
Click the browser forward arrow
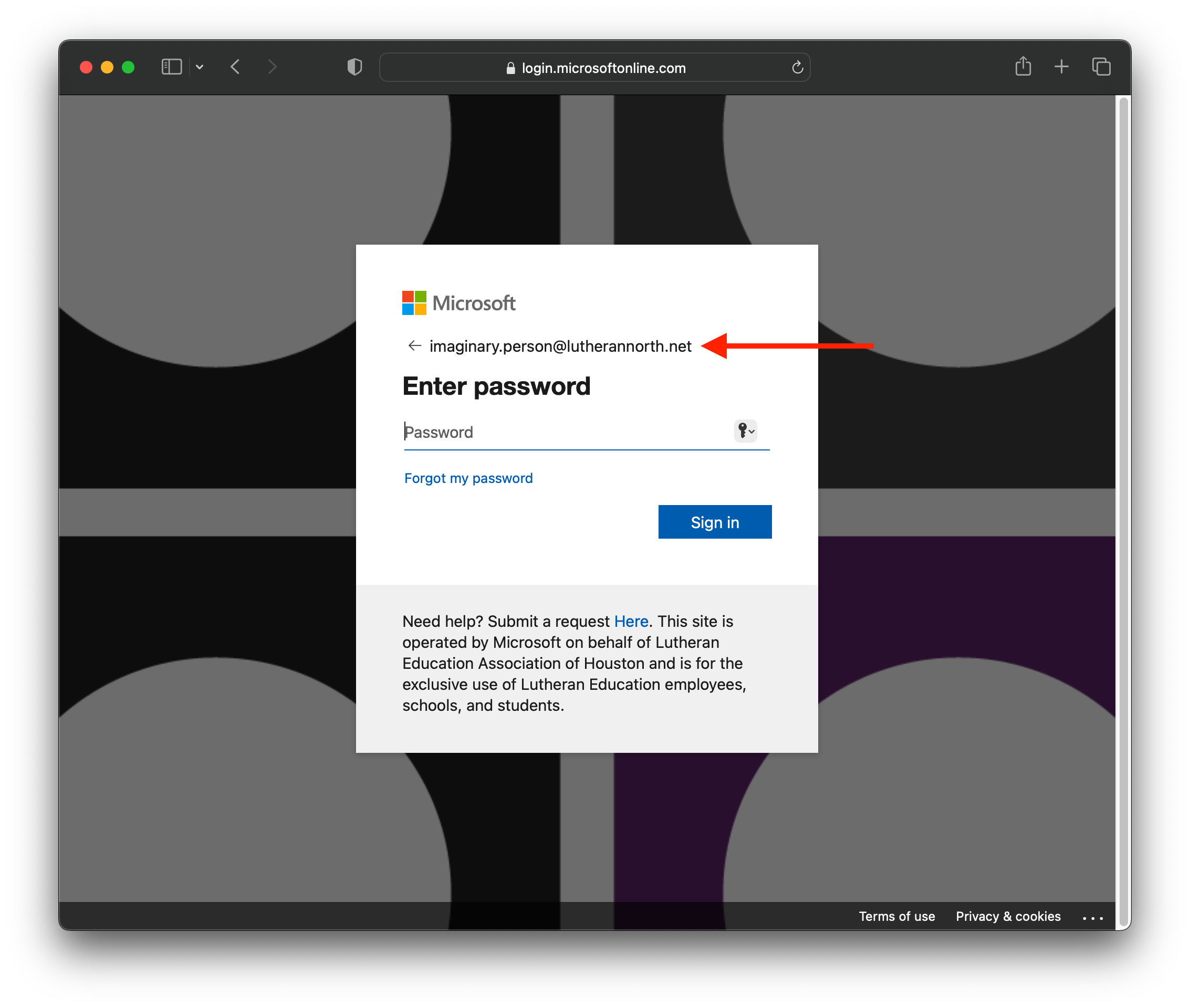click(272, 67)
